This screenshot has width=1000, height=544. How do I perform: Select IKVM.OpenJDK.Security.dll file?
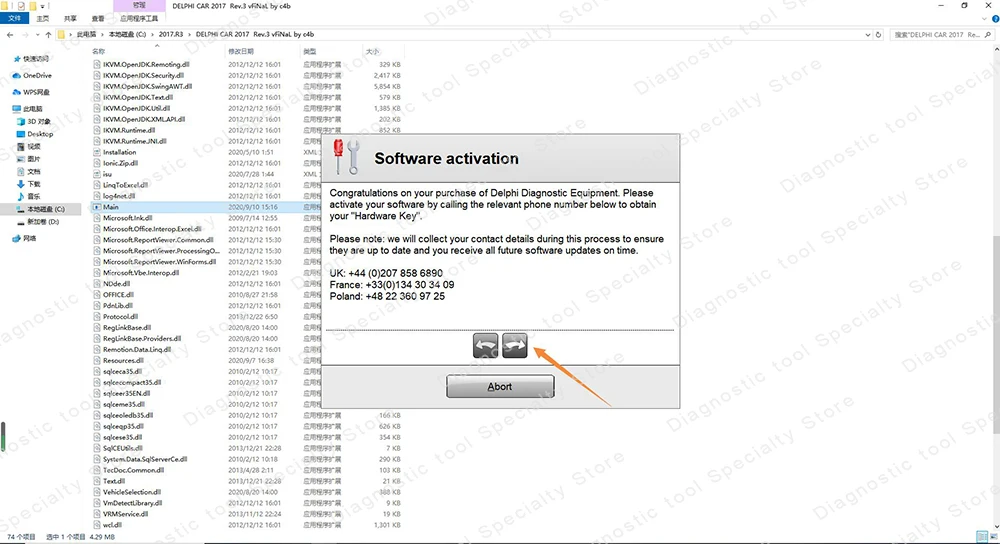[143, 75]
